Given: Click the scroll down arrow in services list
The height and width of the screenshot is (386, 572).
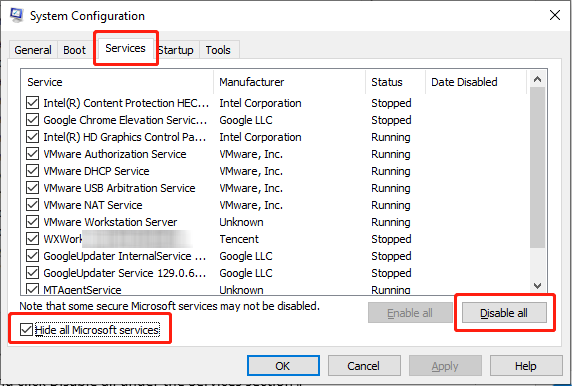Looking at the screenshot, I should coord(537,286).
